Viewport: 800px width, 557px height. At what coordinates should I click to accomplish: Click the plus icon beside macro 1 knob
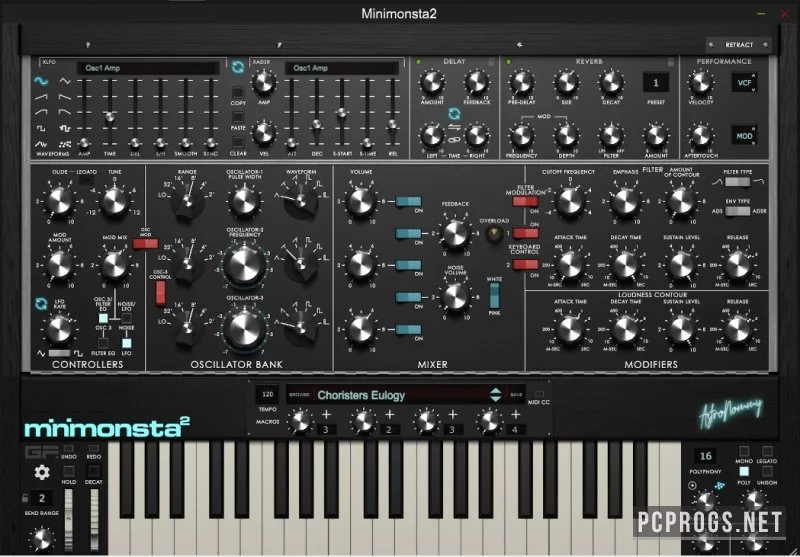(326, 414)
